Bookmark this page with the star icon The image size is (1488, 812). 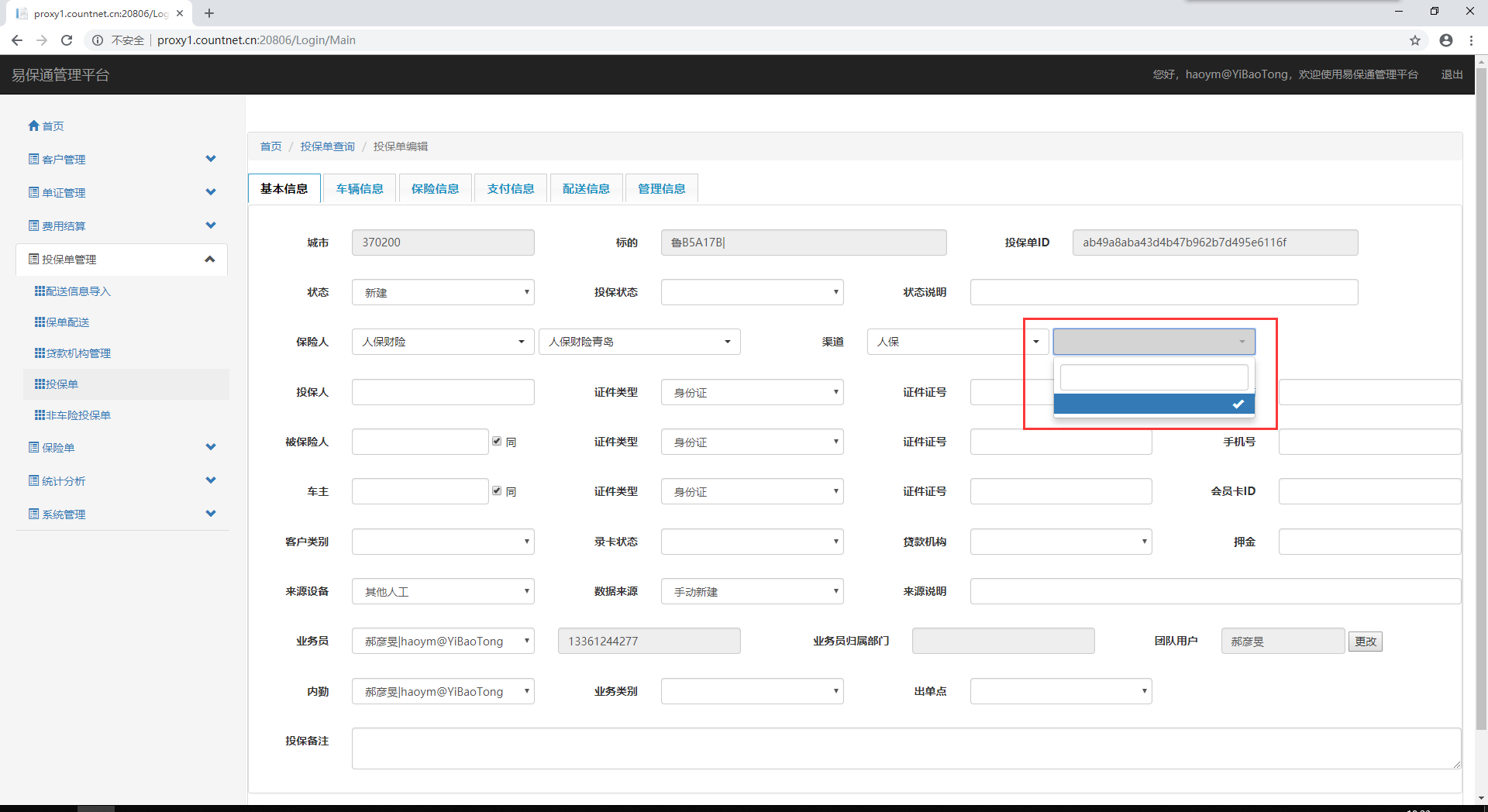pyautogui.click(x=1415, y=40)
